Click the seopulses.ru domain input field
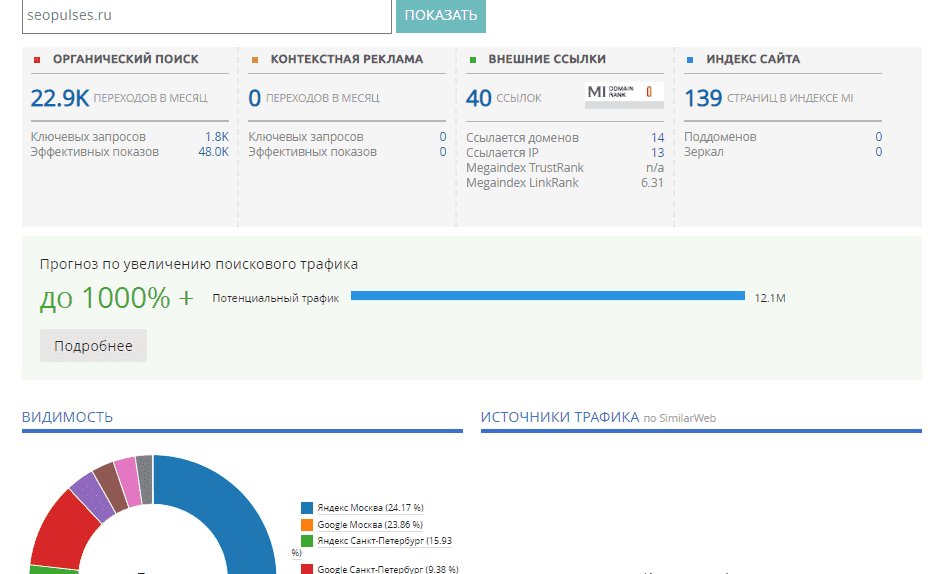The height and width of the screenshot is (574, 932). click(x=206, y=16)
